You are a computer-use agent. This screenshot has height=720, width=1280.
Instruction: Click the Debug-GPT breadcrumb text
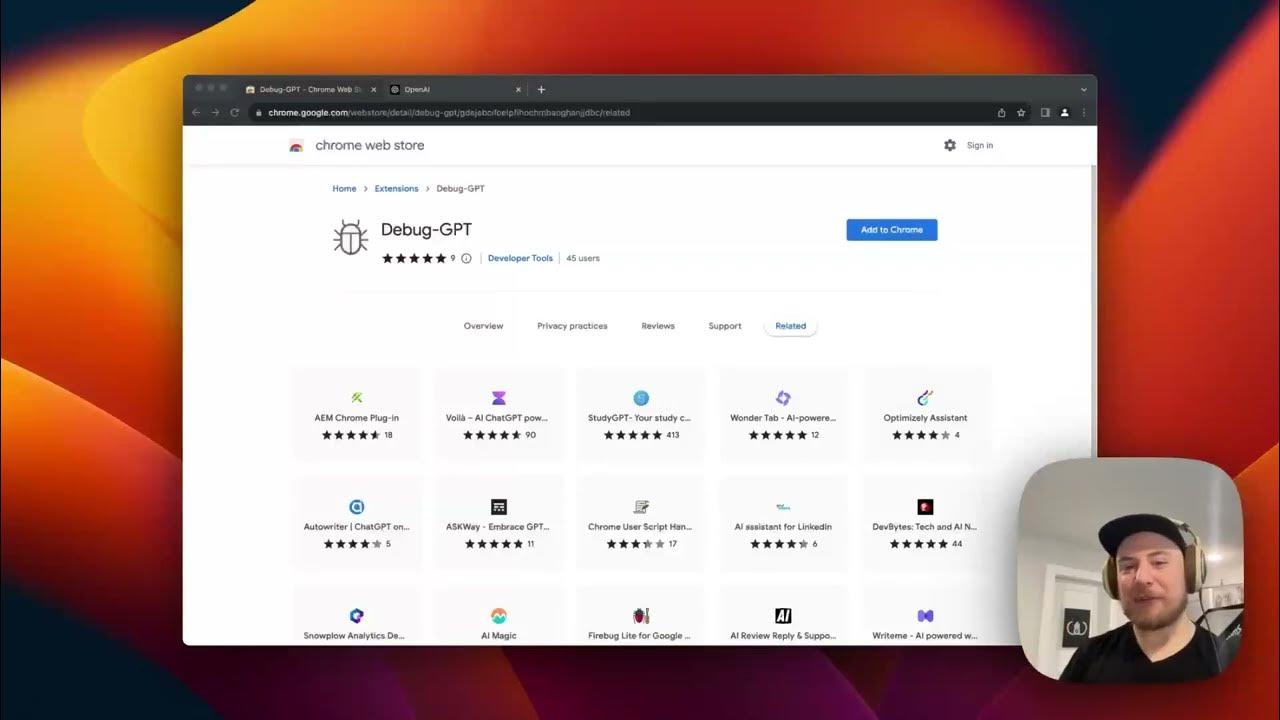(x=460, y=188)
